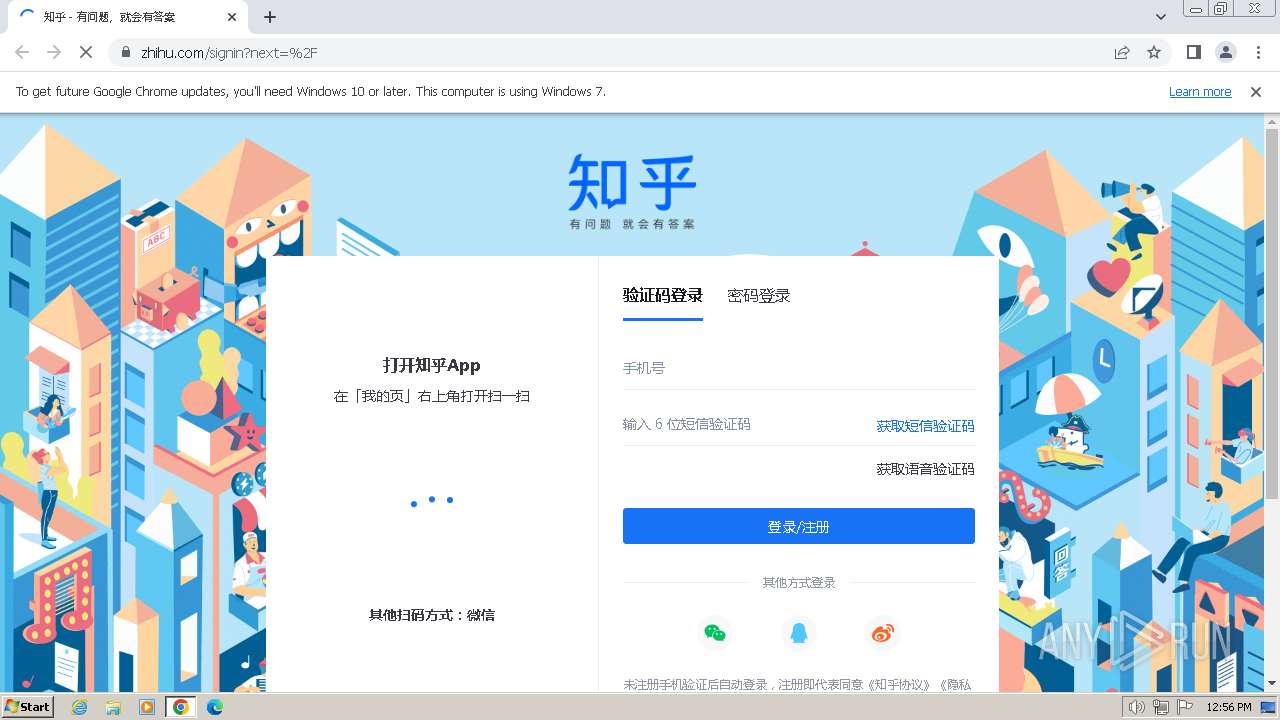The image size is (1280, 720).
Task: Switch to 验证码登录 tab
Action: pos(663,295)
